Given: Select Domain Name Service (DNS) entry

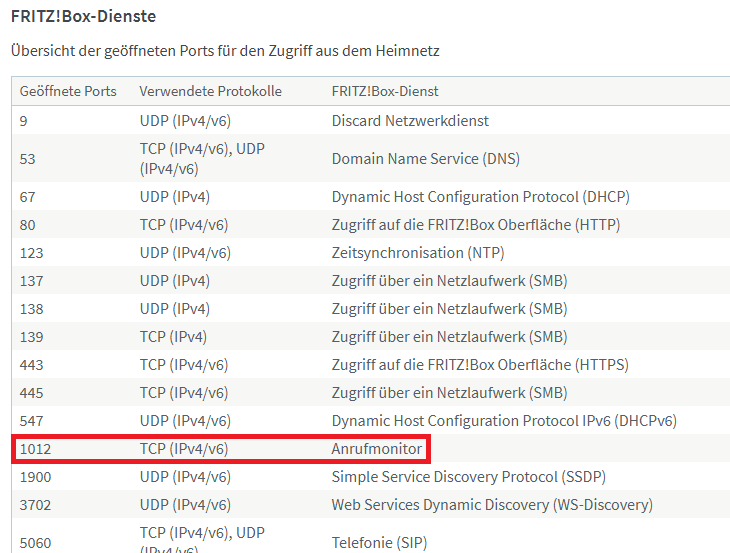Looking at the screenshot, I should click(x=425, y=159).
